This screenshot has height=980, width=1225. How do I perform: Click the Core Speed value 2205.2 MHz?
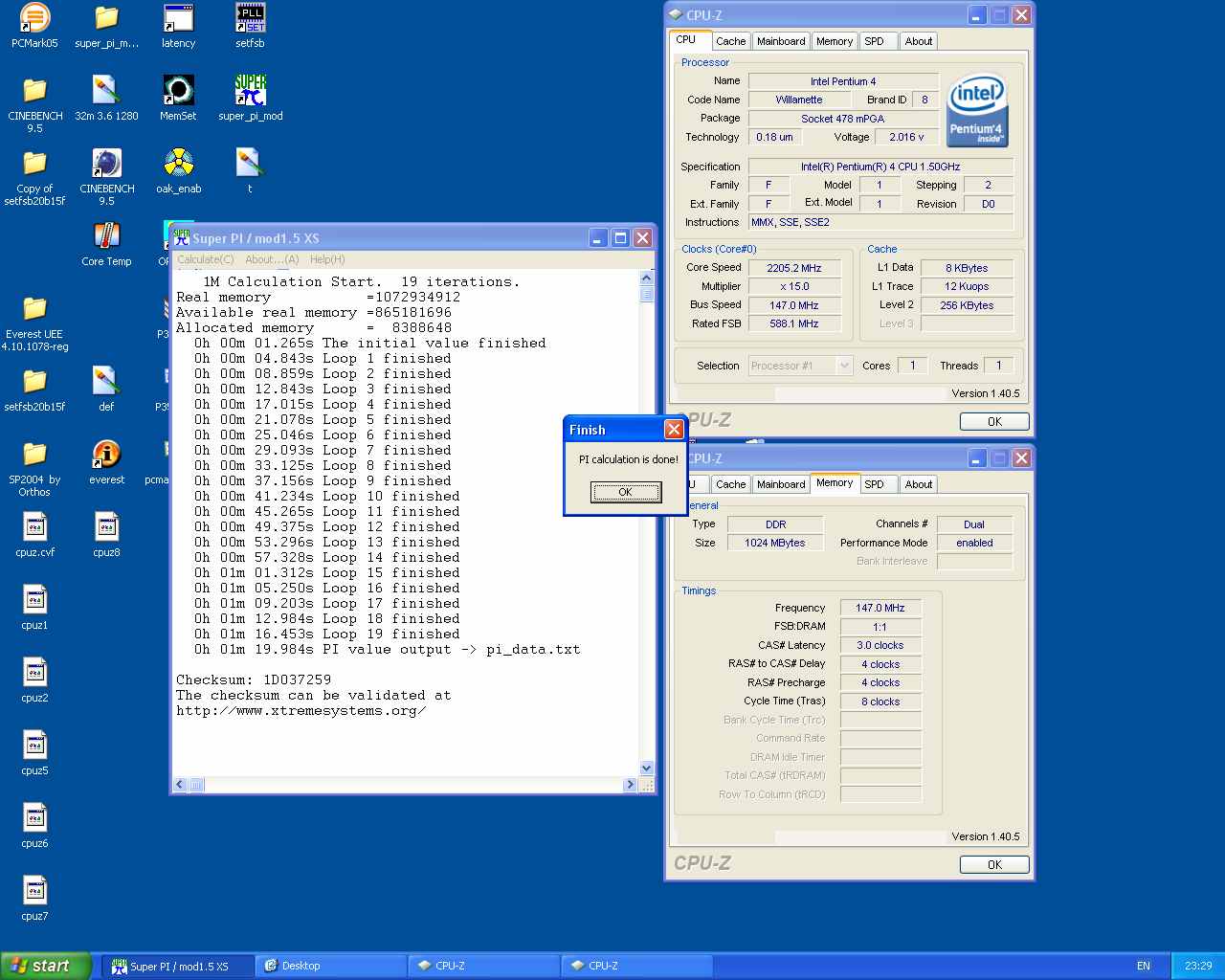pos(794,268)
